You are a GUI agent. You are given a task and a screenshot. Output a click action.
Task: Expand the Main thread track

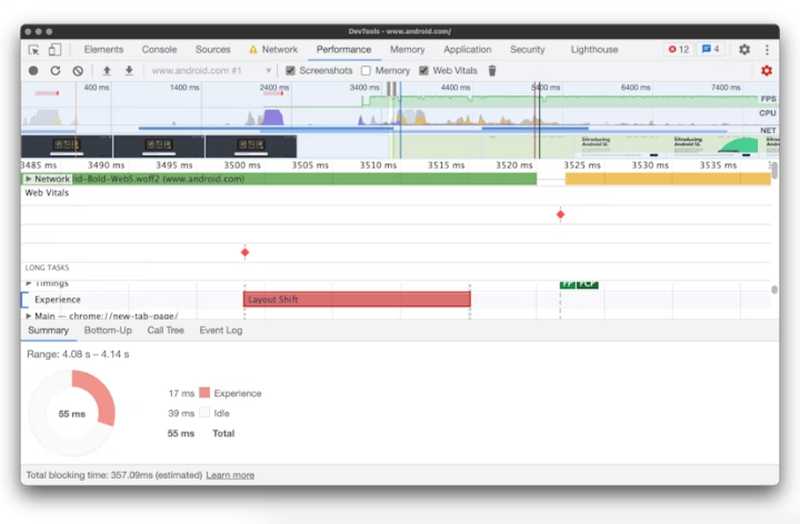coord(29,315)
